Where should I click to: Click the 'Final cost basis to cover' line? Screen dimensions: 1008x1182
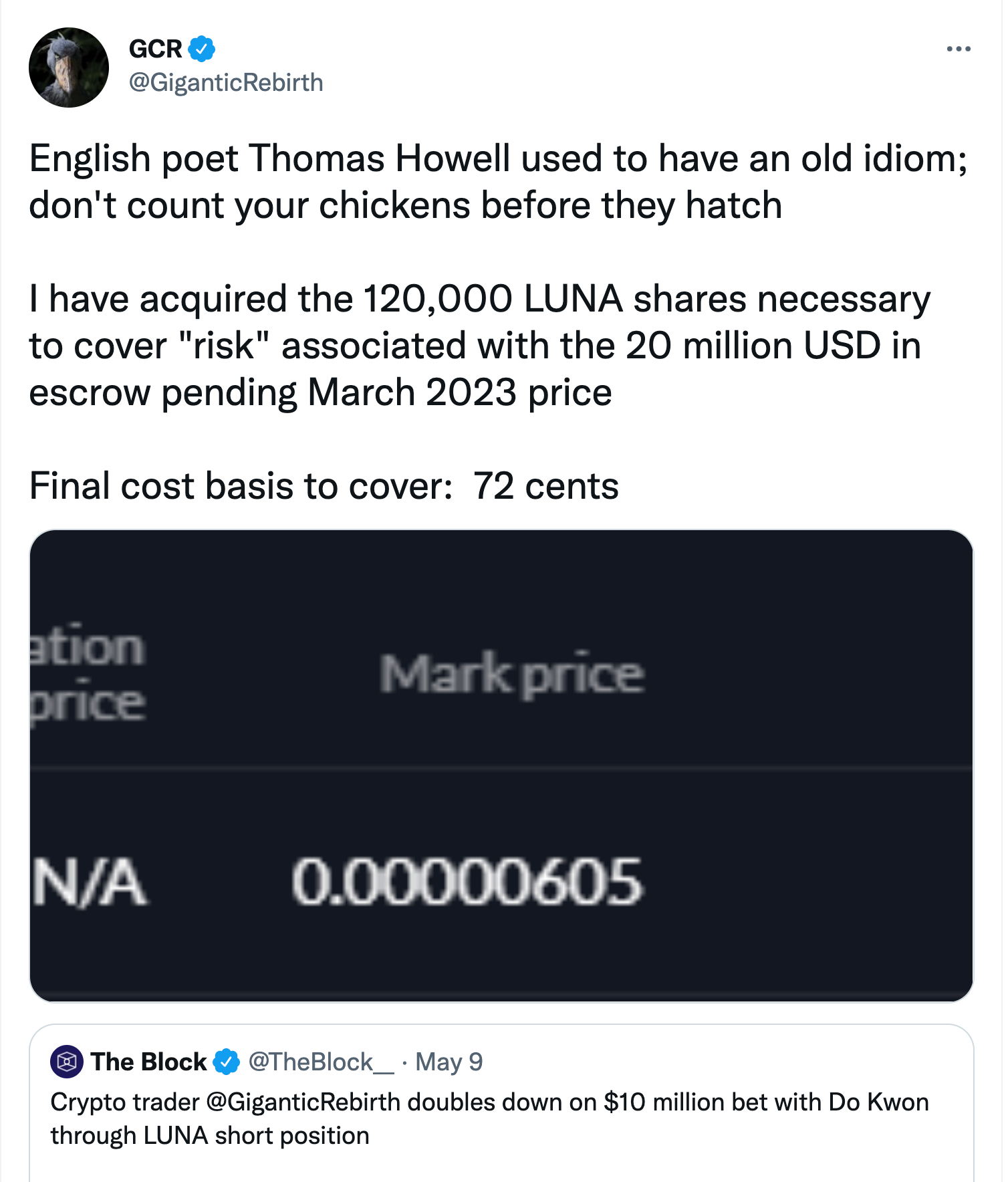(x=324, y=485)
